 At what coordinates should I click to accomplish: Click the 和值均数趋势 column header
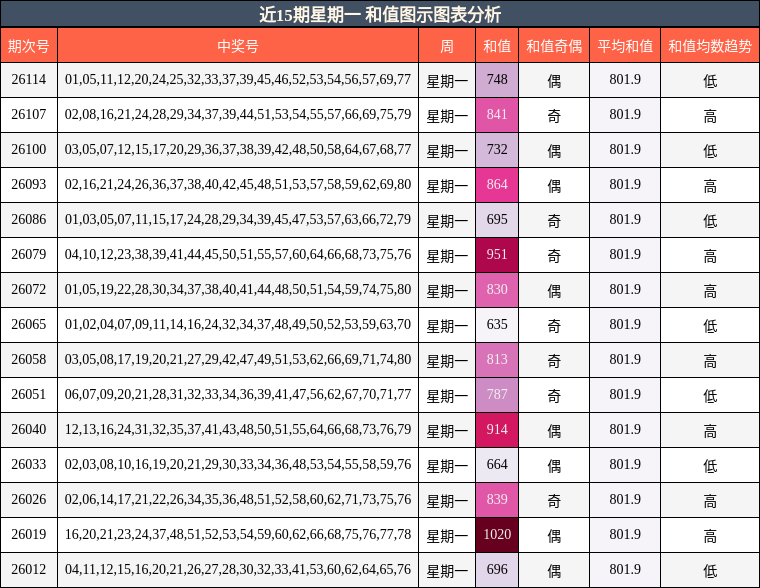[710, 46]
